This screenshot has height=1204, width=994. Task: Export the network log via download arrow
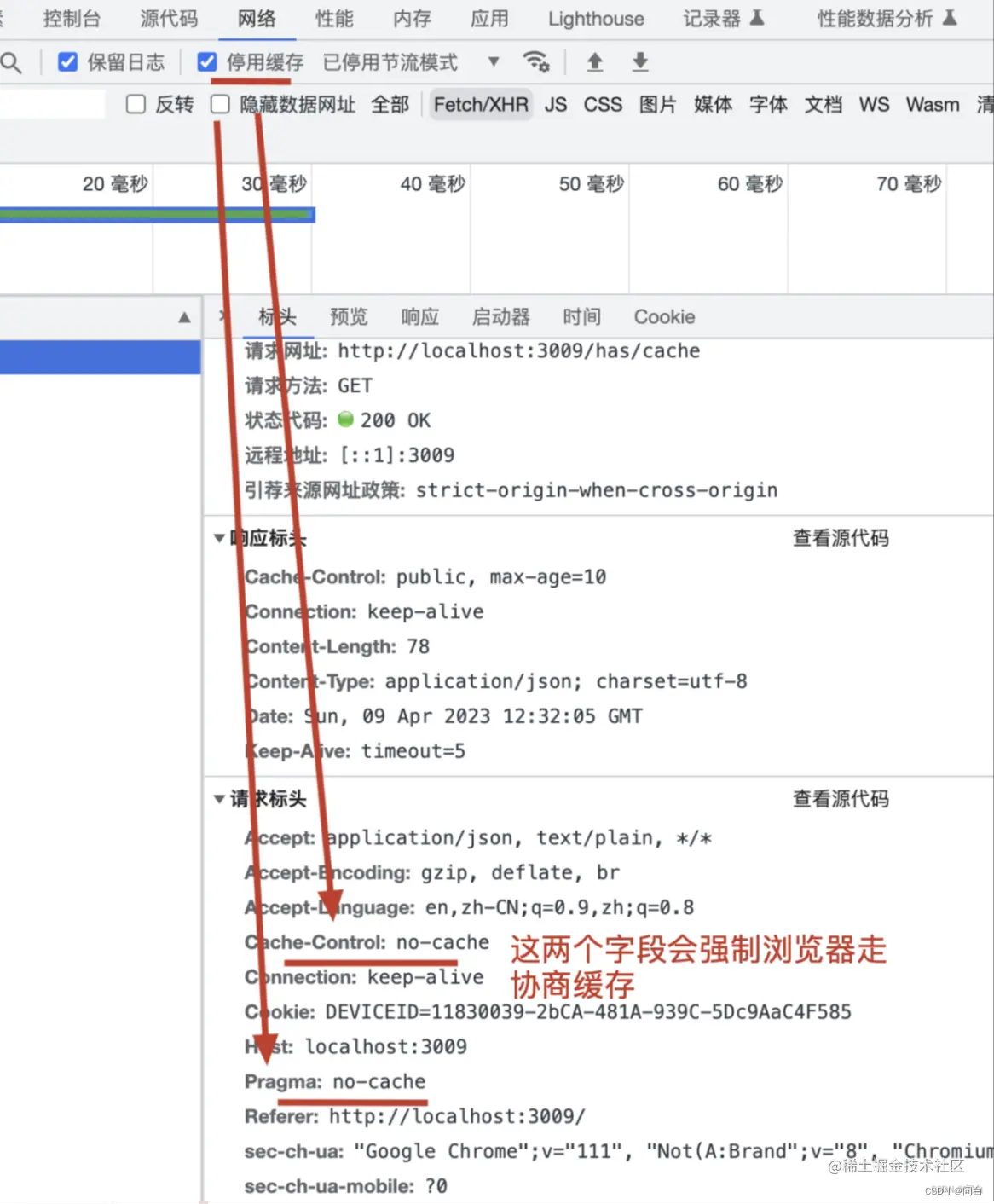[639, 61]
